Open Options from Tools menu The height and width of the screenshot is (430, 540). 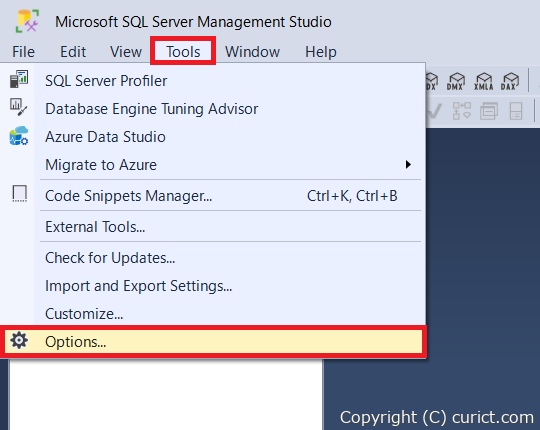(x=213, y=342)
